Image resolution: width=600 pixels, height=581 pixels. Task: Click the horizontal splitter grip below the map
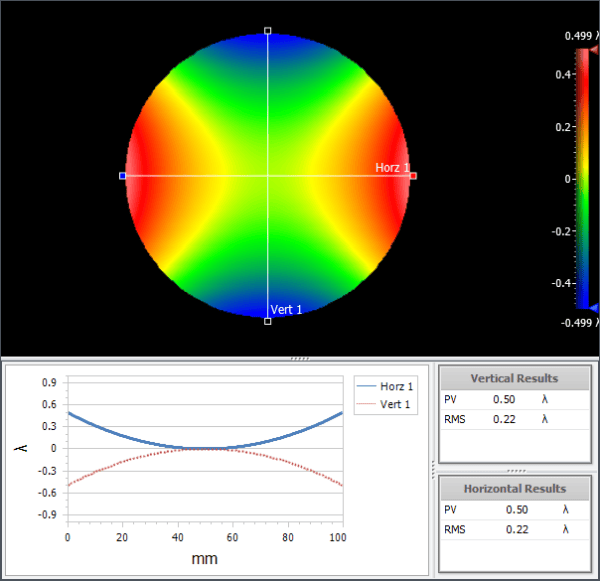tap(299, 357)
